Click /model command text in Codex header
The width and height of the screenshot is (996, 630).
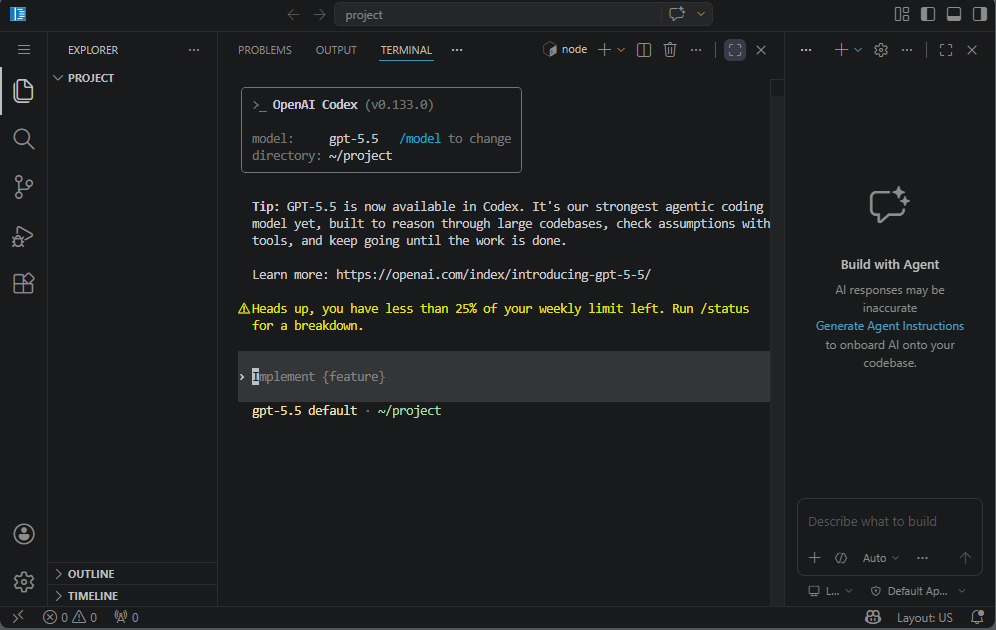420,138
